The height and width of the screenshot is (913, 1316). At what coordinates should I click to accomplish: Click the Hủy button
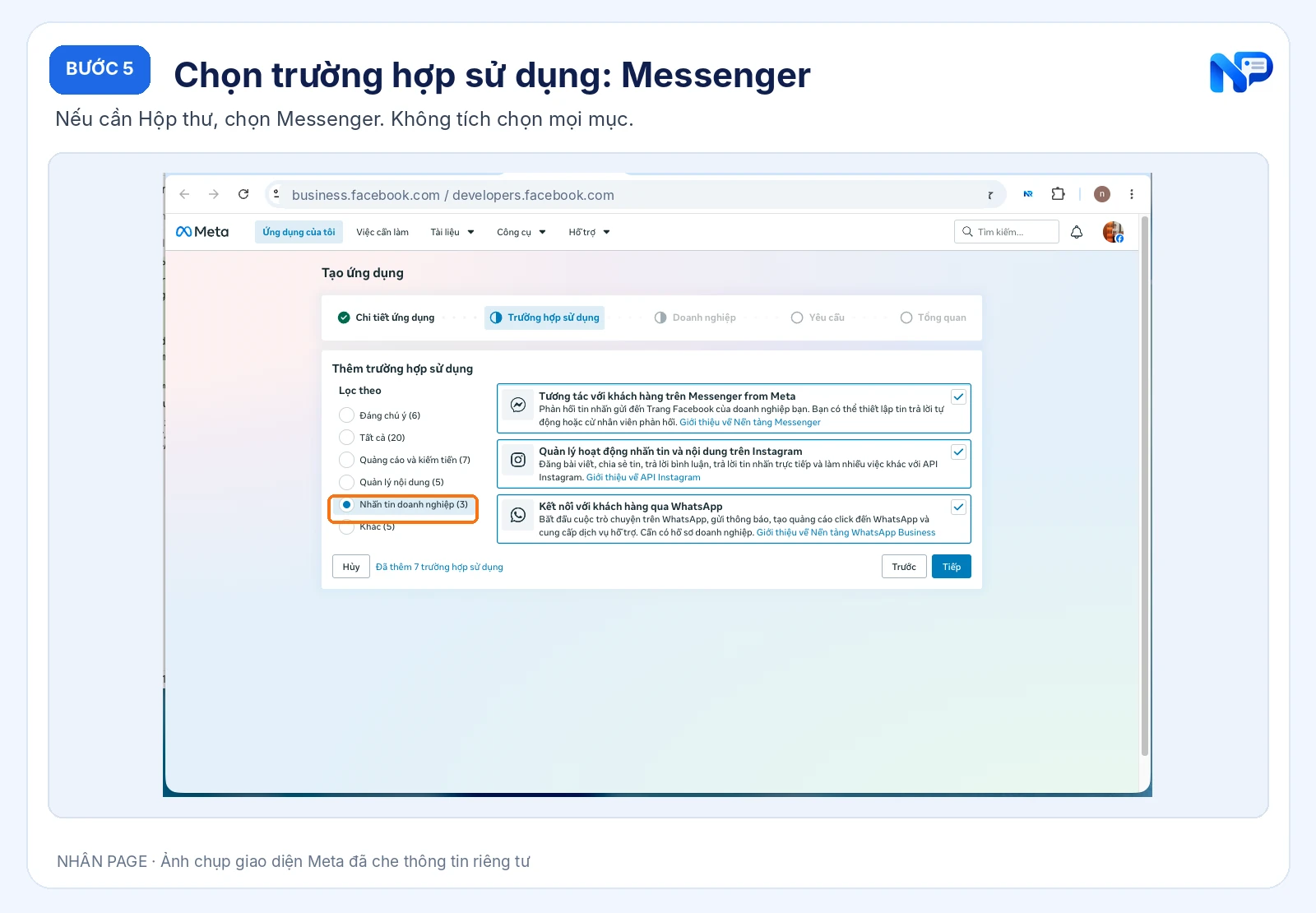click(x=351, y=567)
